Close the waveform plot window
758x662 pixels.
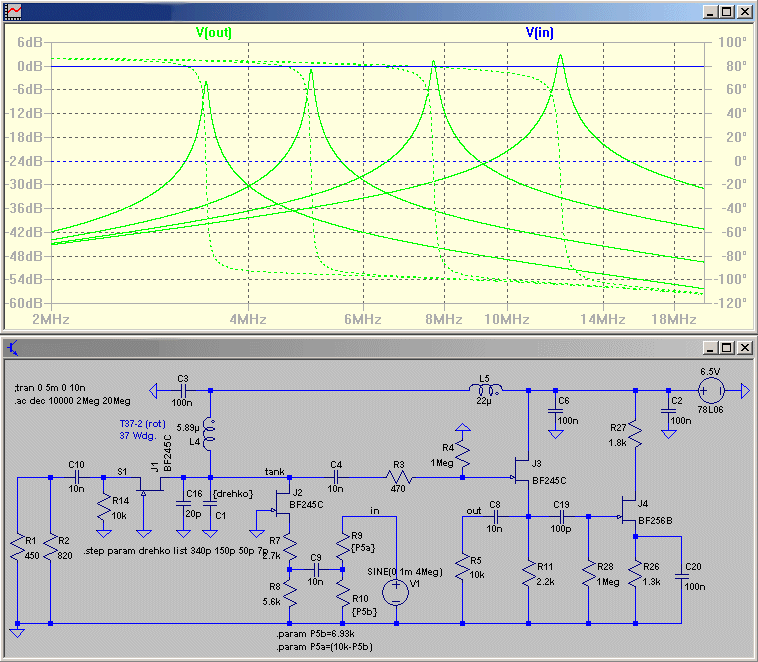[743, 11]
